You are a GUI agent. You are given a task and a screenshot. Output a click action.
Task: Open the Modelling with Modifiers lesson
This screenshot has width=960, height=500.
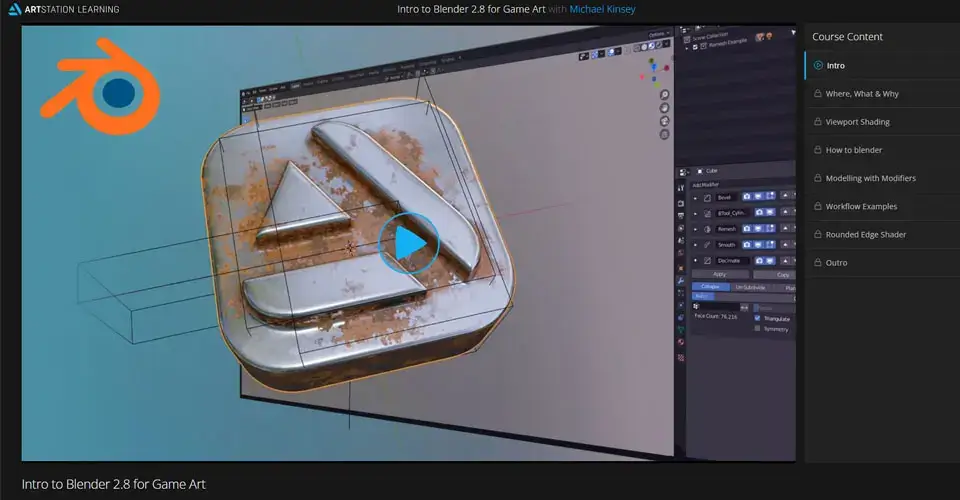coord(882,178)
